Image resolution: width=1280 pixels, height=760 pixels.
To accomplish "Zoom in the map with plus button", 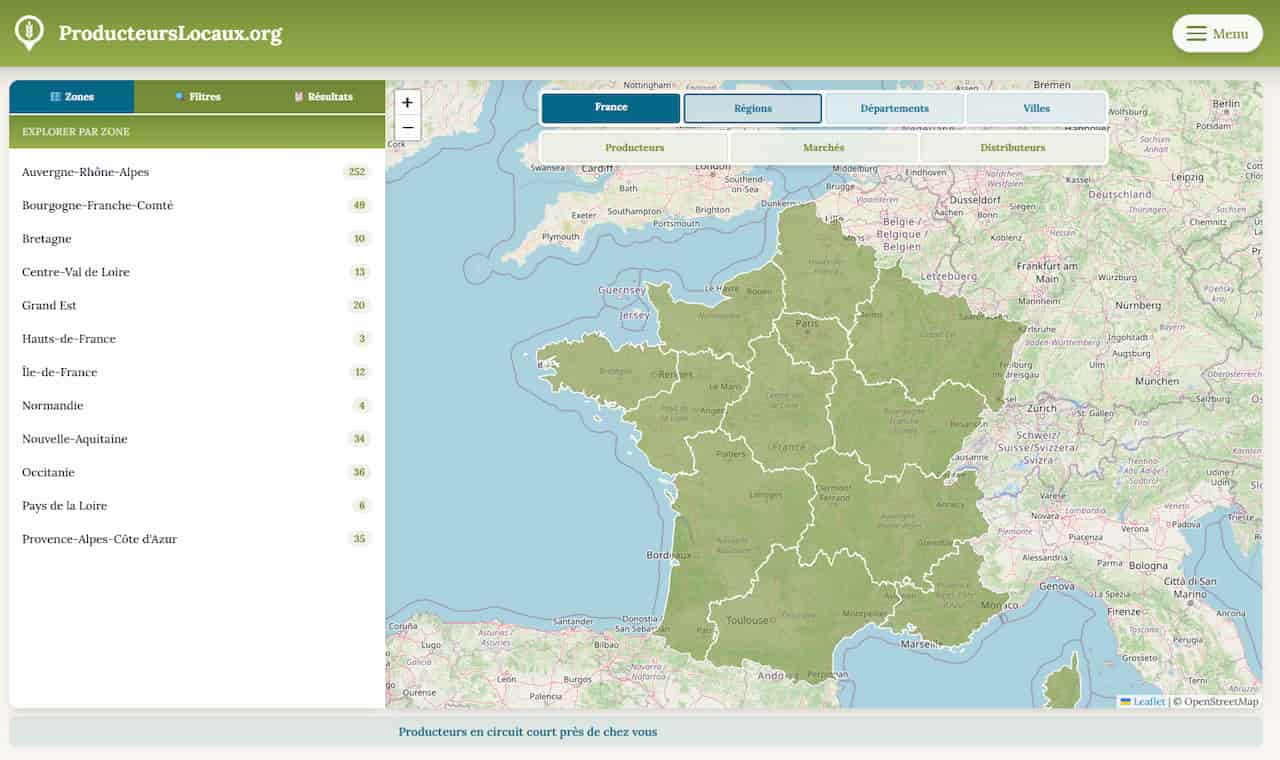I will [407, 102].
